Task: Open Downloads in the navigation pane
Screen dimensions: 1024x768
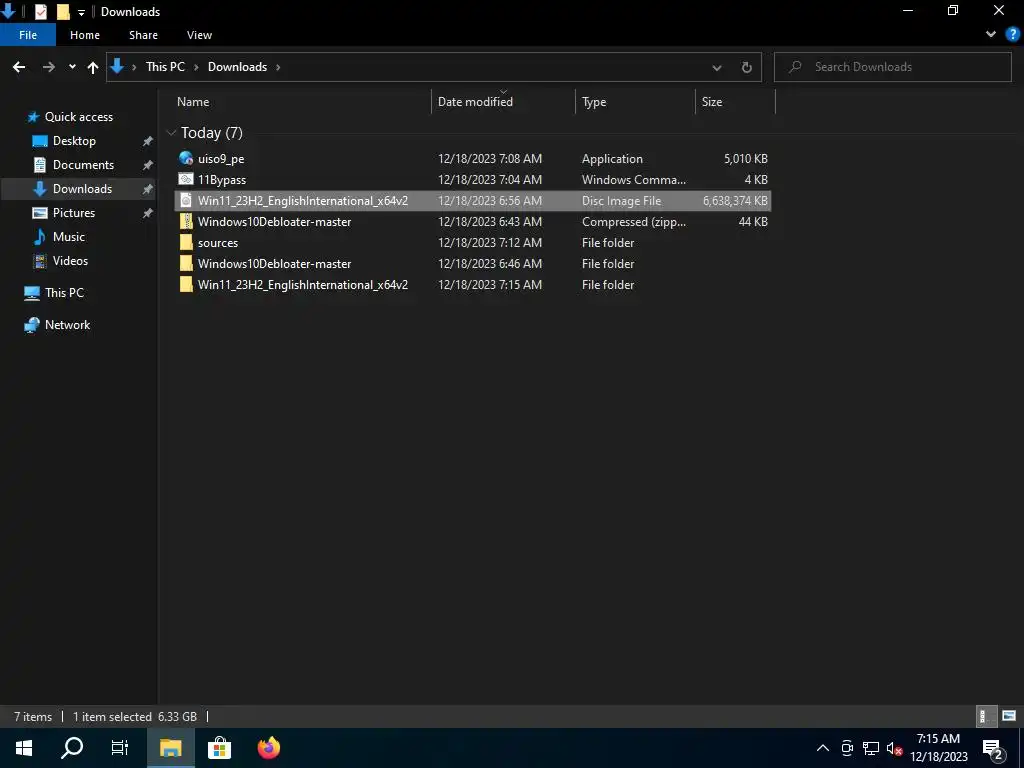Action: 82,189
